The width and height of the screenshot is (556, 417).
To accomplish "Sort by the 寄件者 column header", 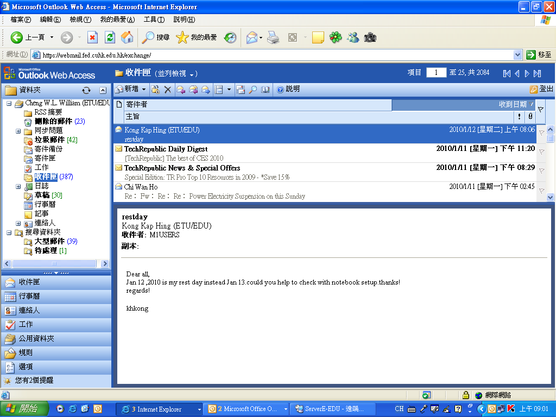I will coord(257,105).
